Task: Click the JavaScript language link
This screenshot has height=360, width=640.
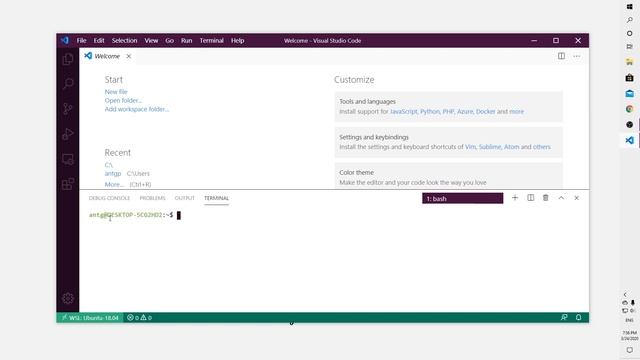Action: 404,111
